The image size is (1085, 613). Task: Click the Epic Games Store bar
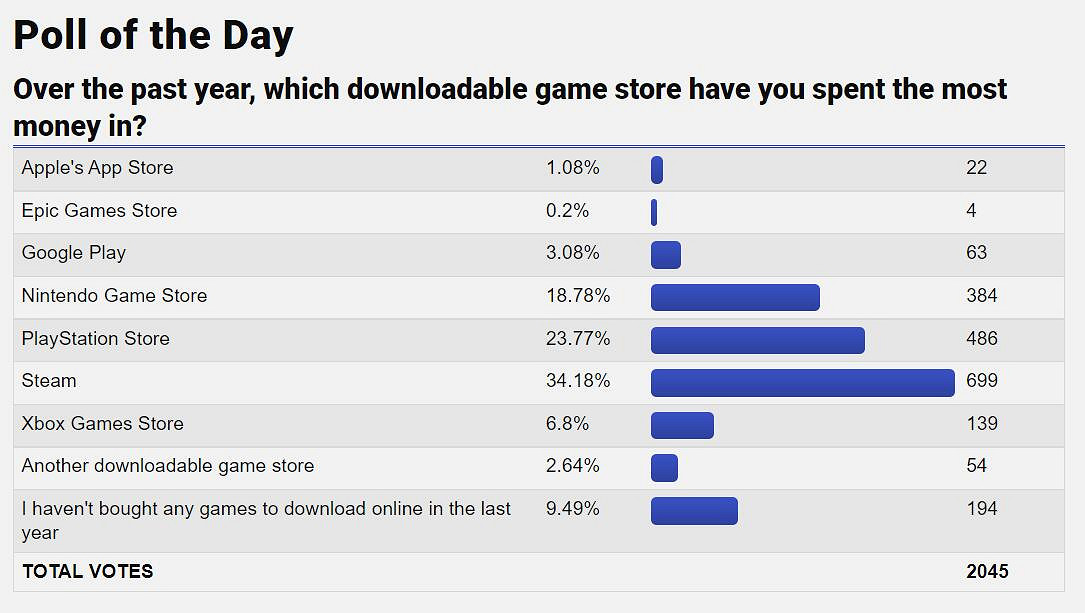(654, 212)
